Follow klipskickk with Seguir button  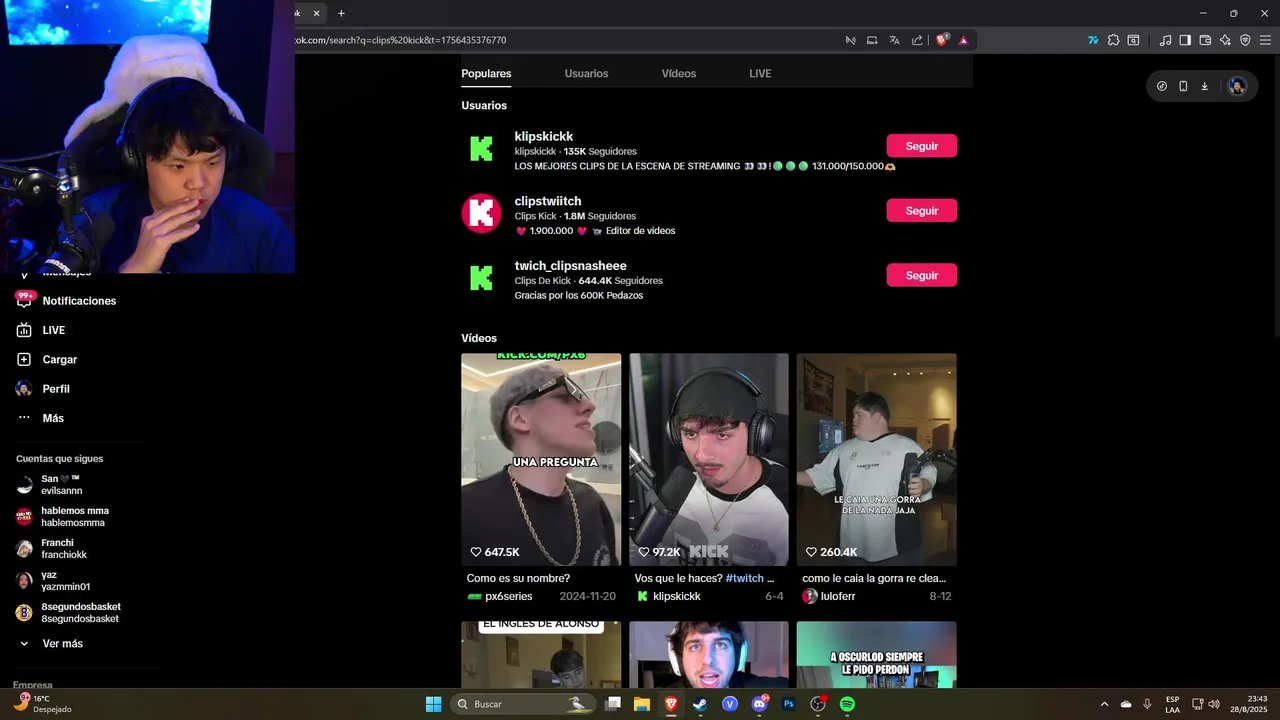(x=922, y=146)
